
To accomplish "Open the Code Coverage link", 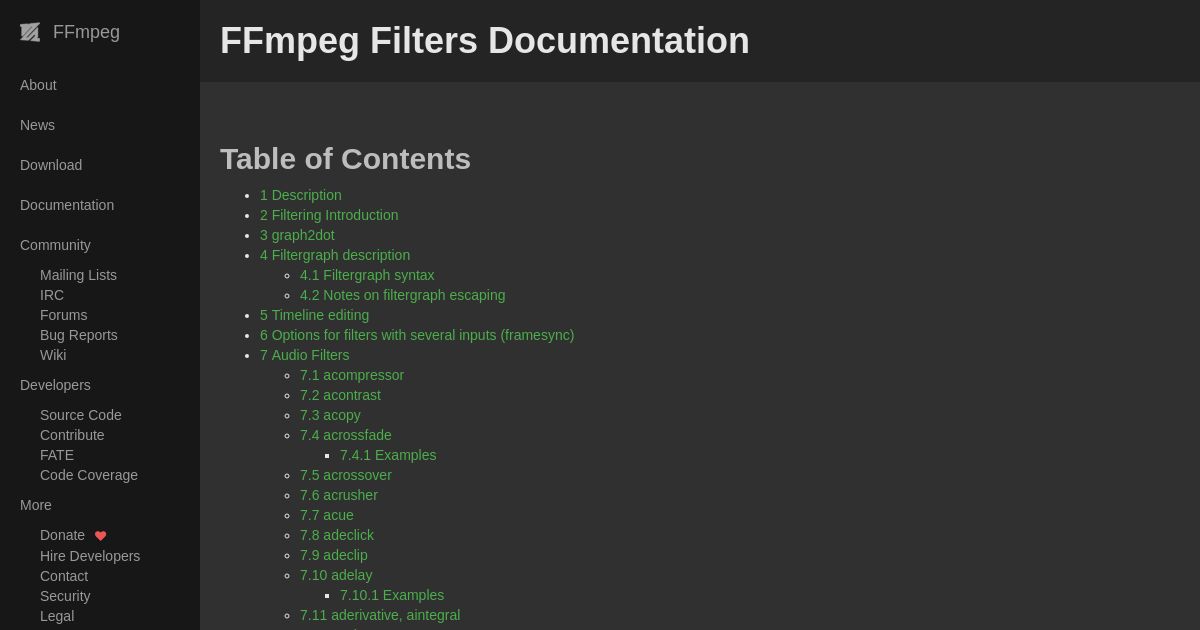I will 89,475.
